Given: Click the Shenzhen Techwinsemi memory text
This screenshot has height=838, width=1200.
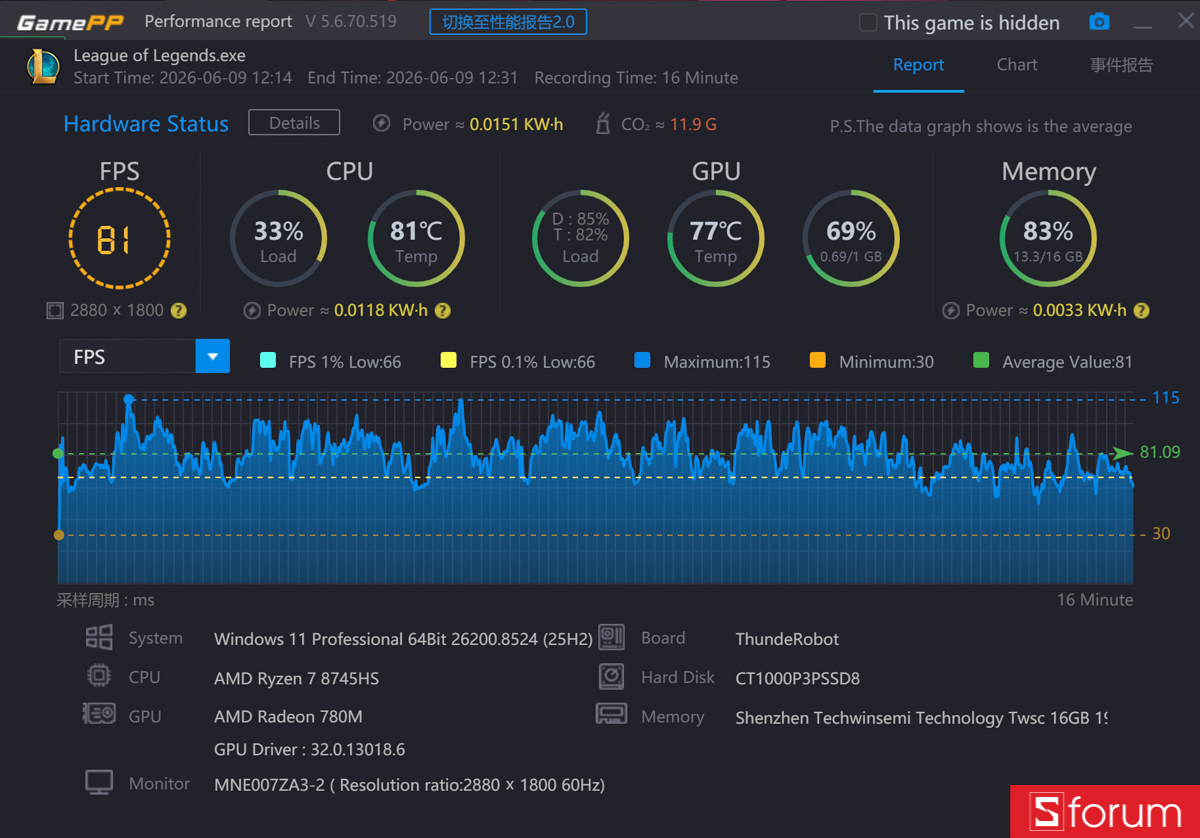Looking at the screenshot, I should click(x=921, y=718).
